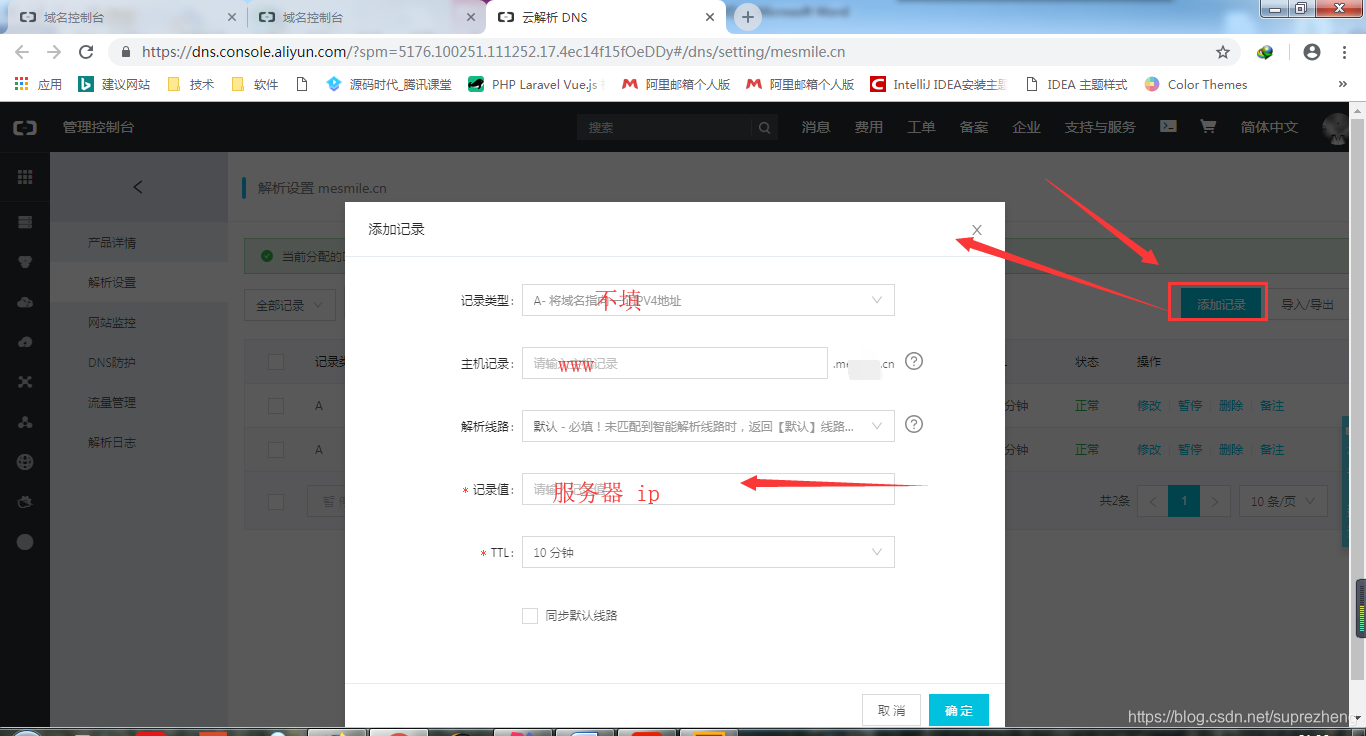Open 支持与服务 in the top navigation
The width and height of the screenshot is (1366, 736).
pos(1100,127)
